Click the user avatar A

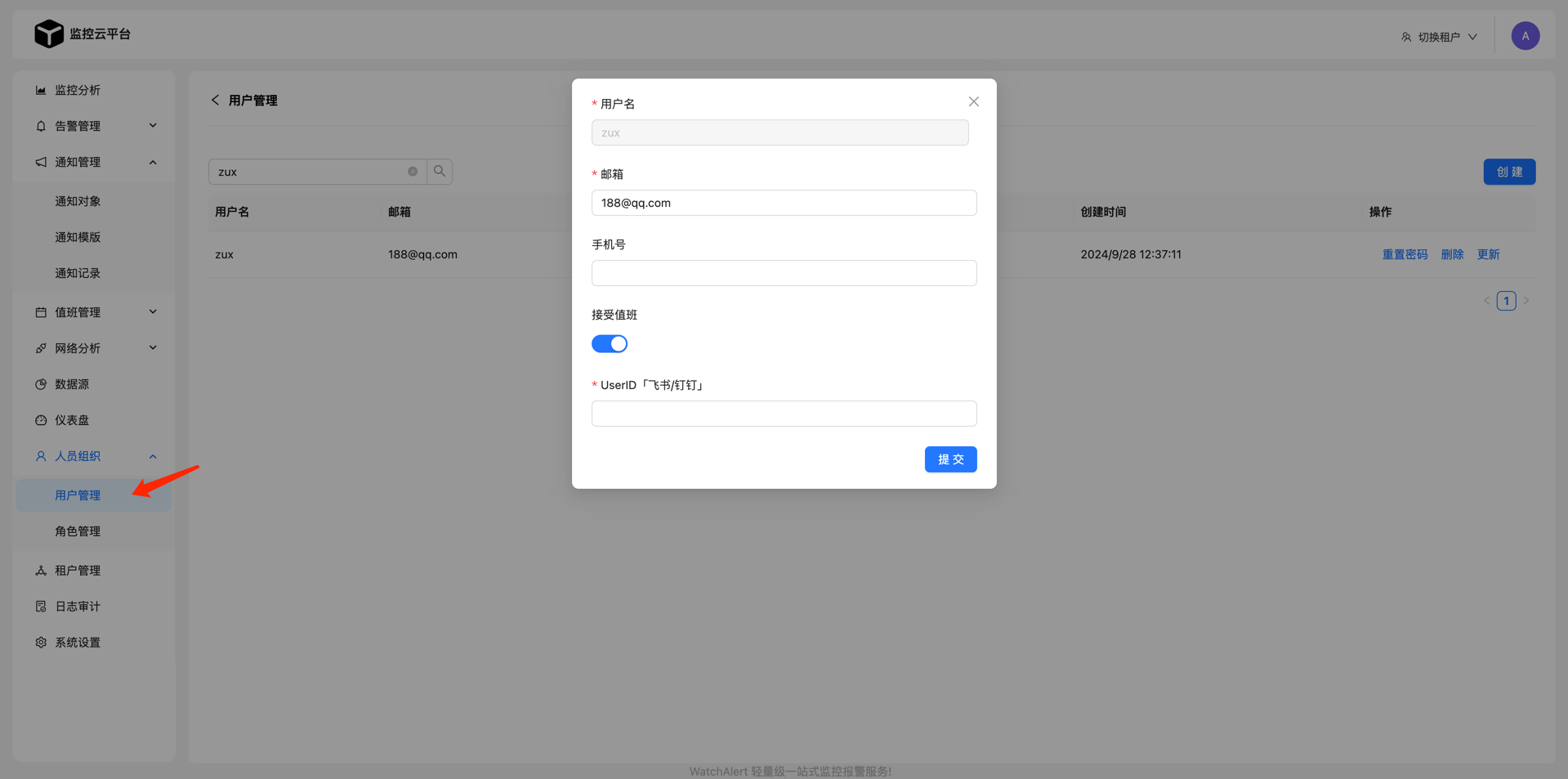1525,36
